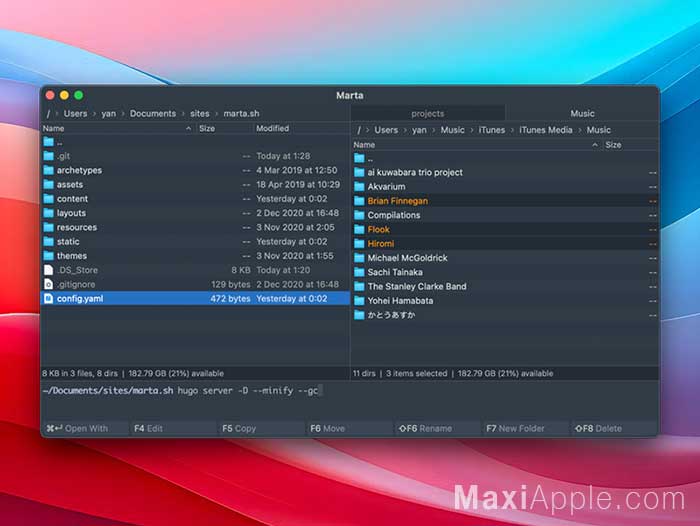Click the green fullscreen window button

(x=79, y=95)
